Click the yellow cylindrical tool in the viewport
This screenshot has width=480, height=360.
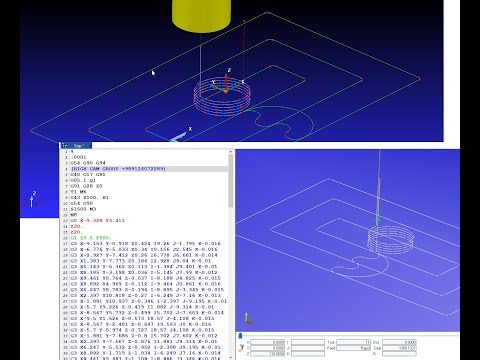click(201, 15)
